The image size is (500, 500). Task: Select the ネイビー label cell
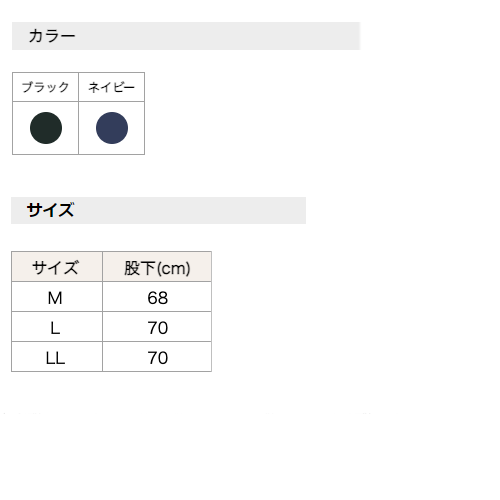coord(111,87)
